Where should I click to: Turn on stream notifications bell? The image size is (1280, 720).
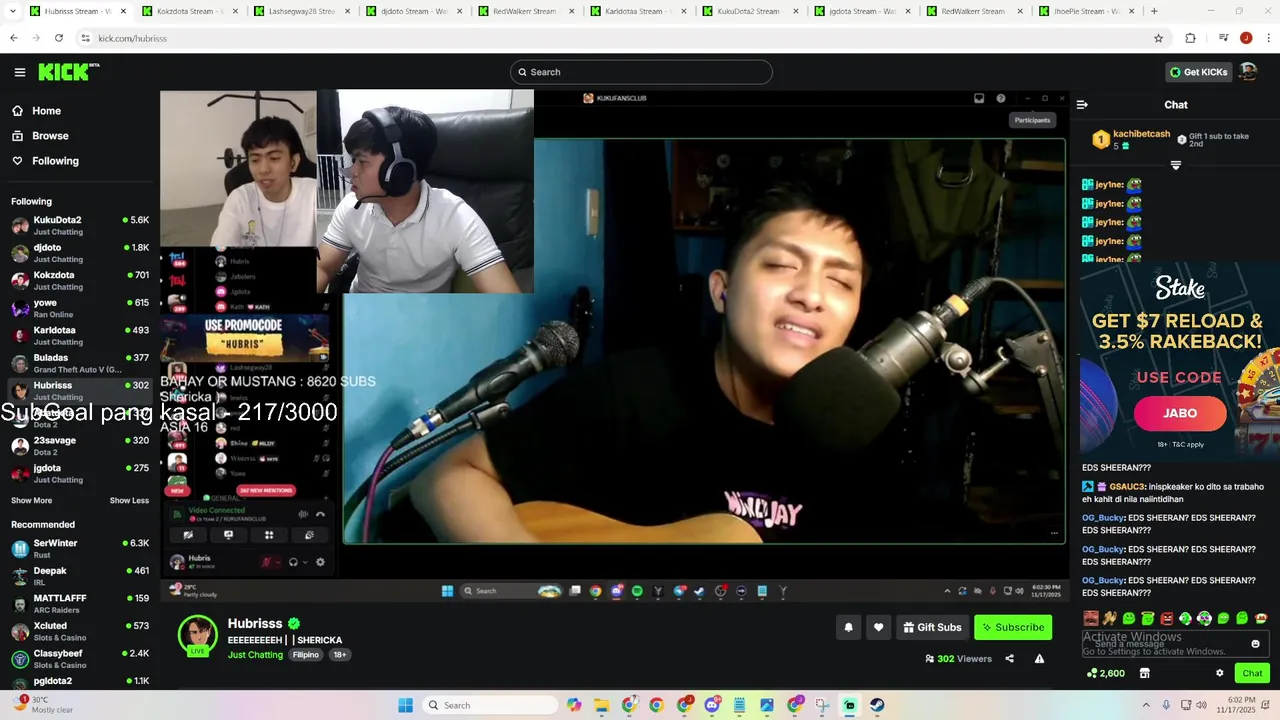(x=849, y=627)
